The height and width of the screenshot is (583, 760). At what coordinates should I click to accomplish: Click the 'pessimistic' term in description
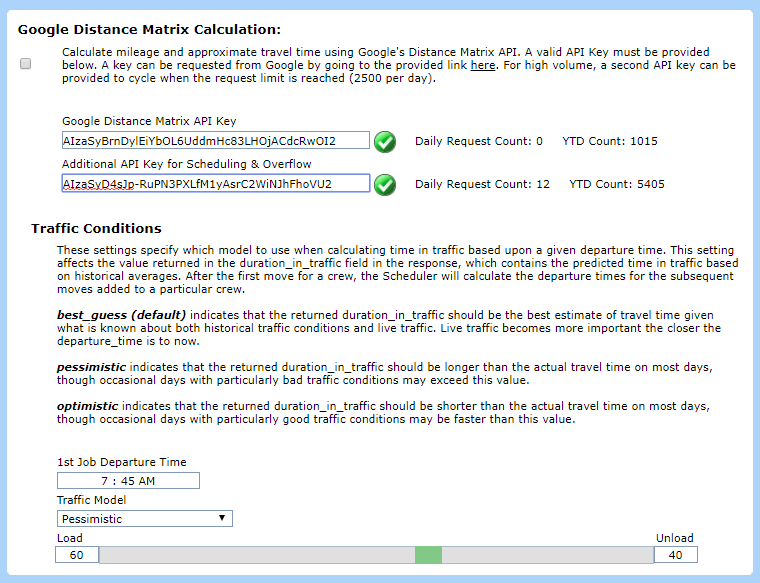pos(91,367)
